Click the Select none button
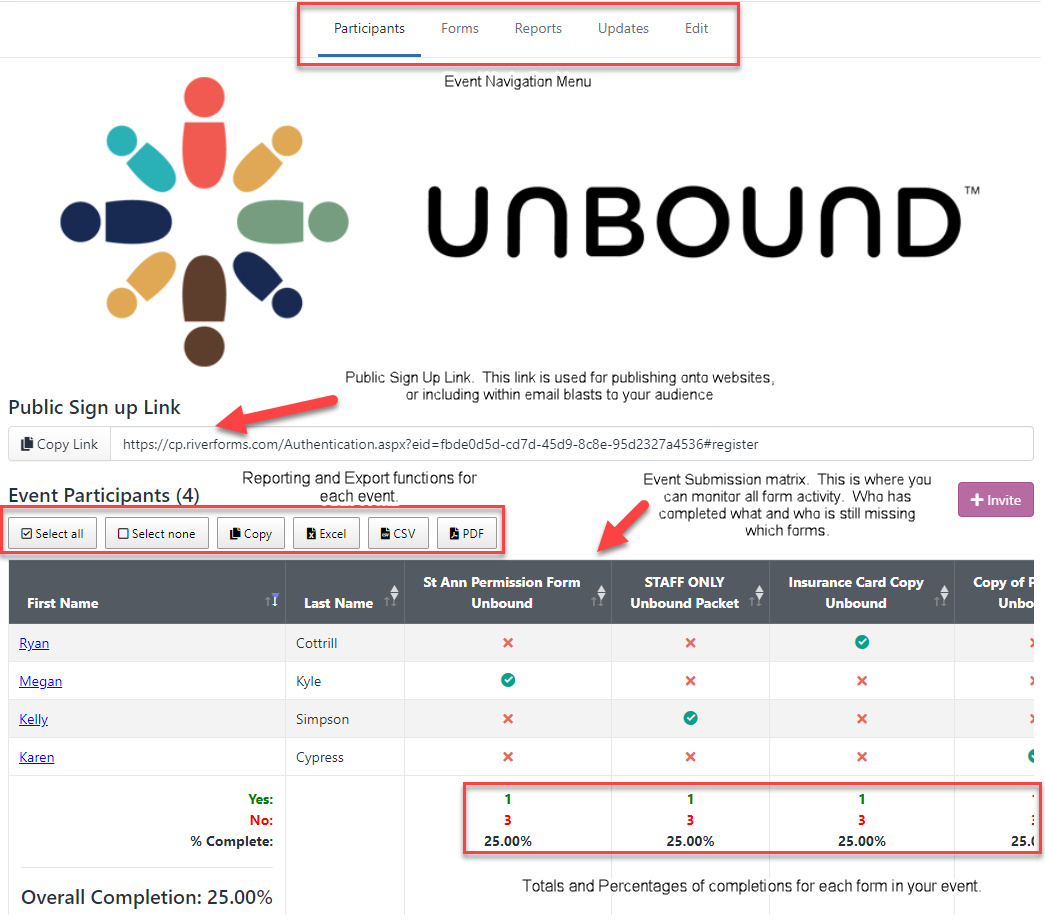This screenshot has width=1045, height=920. (x=157, y=534)
